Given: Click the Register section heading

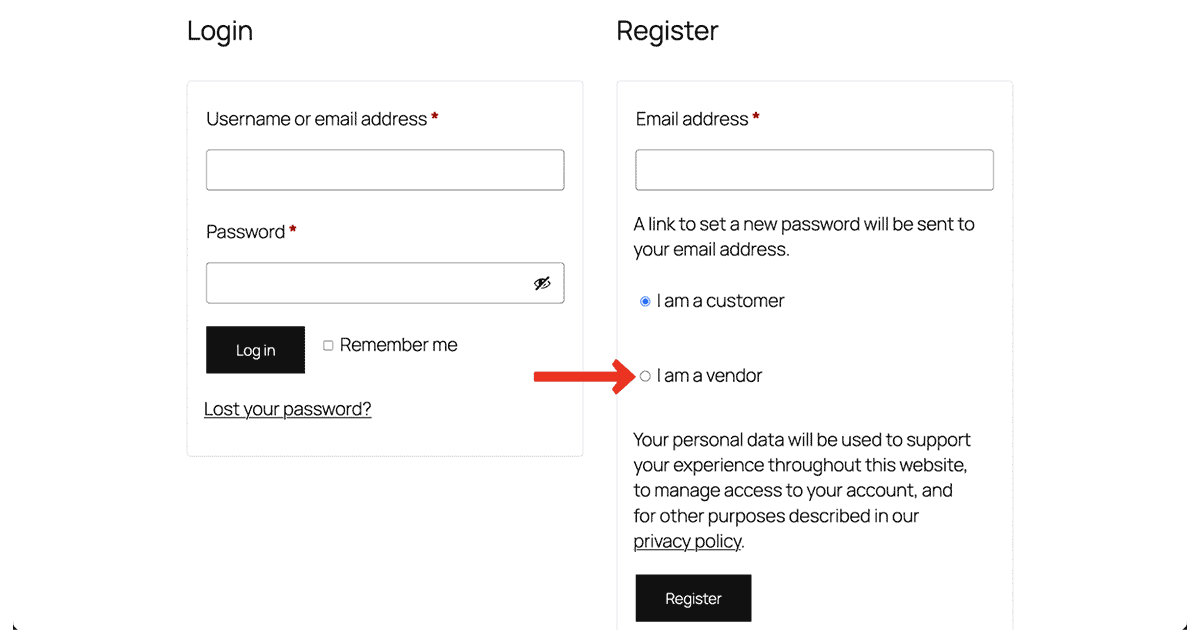Looking at the screenshot, I should (x=667, y=31).
